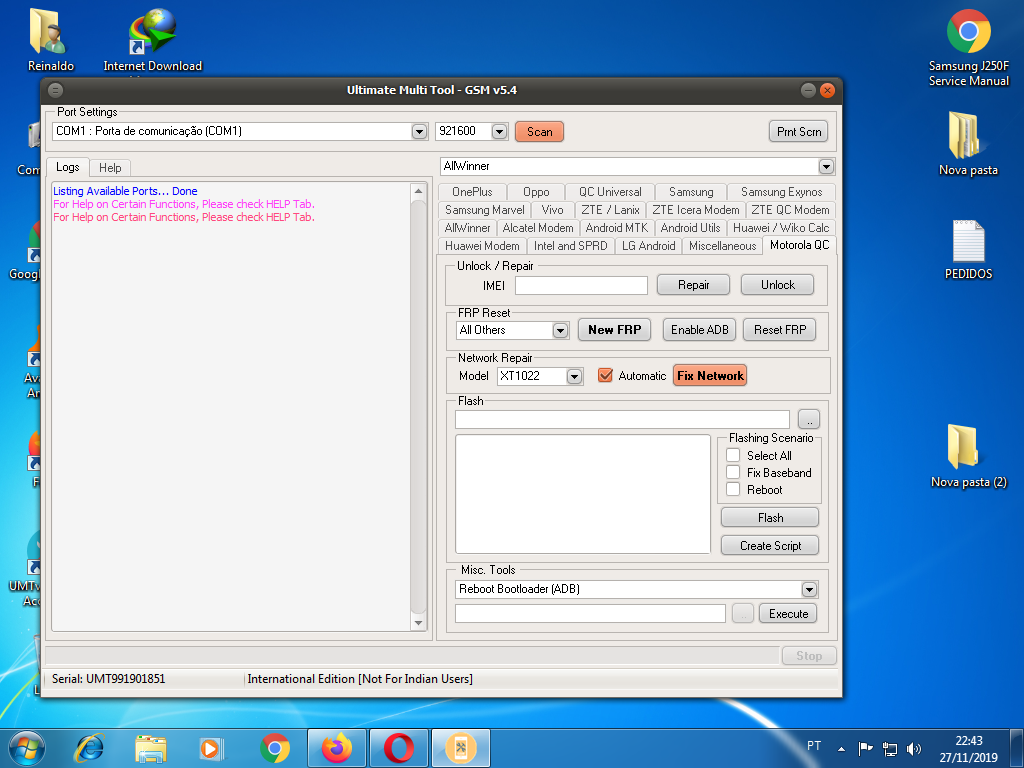
Task: Select the Logs tab
Action: [x=67, y=167]
